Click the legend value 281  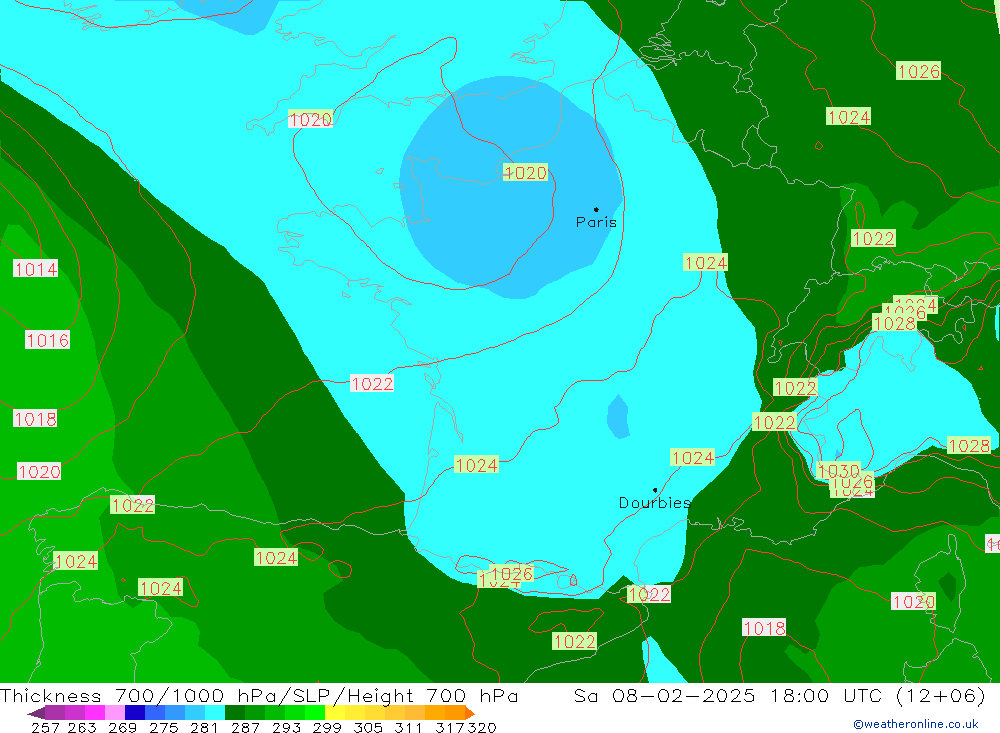click(x=204, y=727)
